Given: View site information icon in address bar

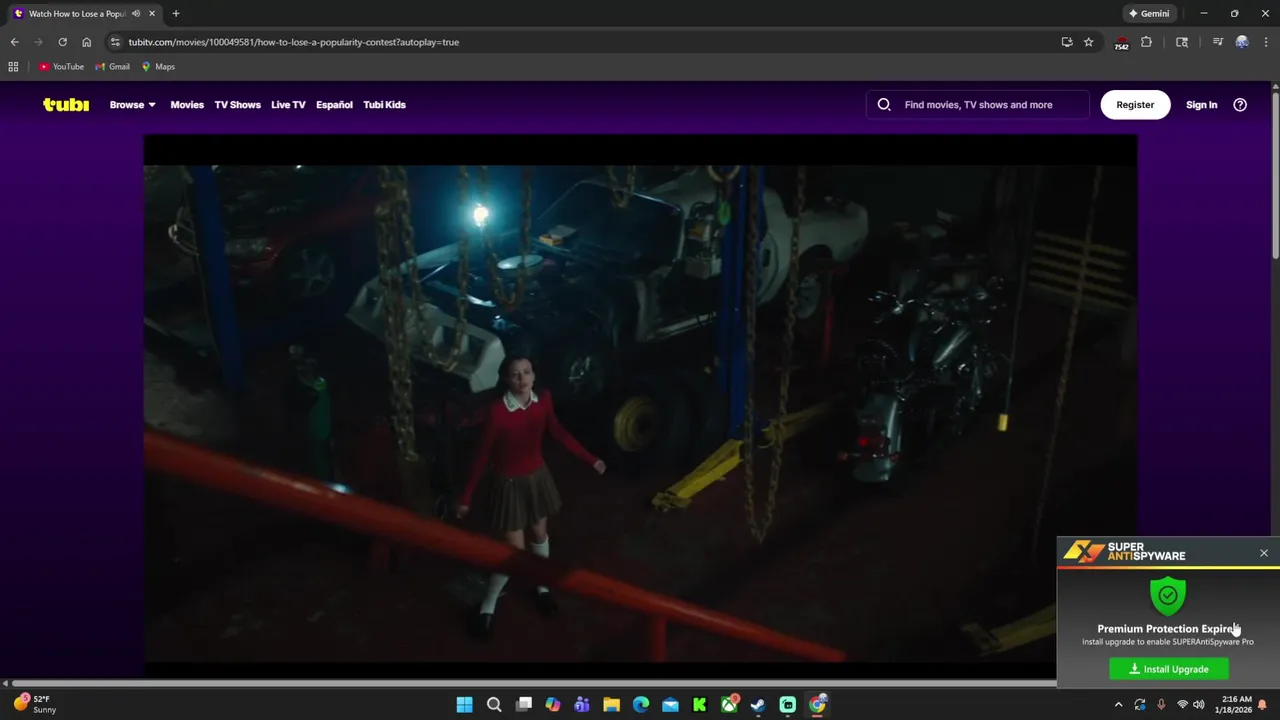Looking at the screenshot, I should [116, 42].
